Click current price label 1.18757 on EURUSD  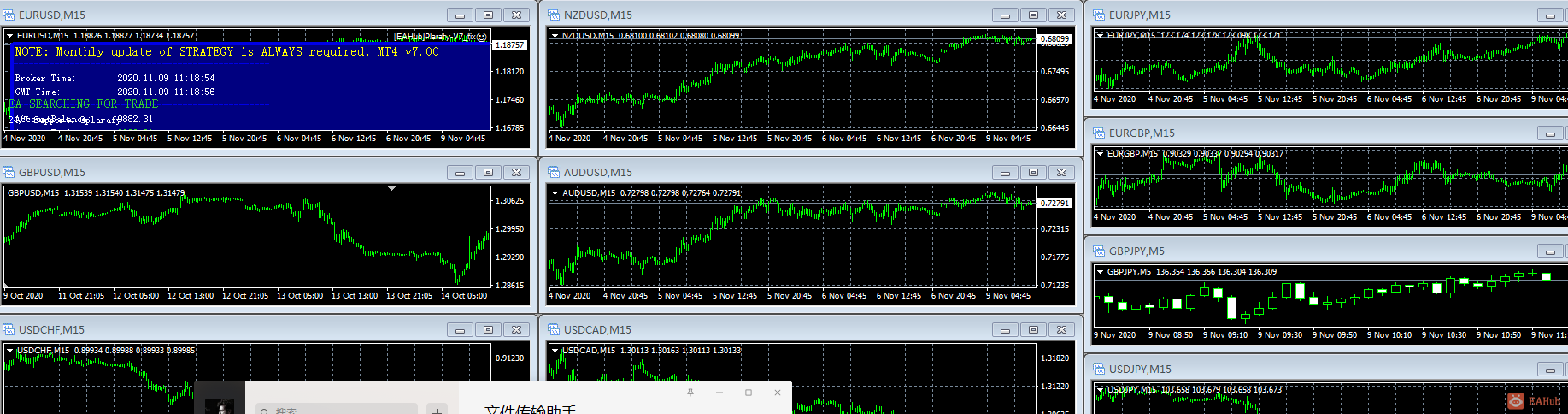click(510, 45)
